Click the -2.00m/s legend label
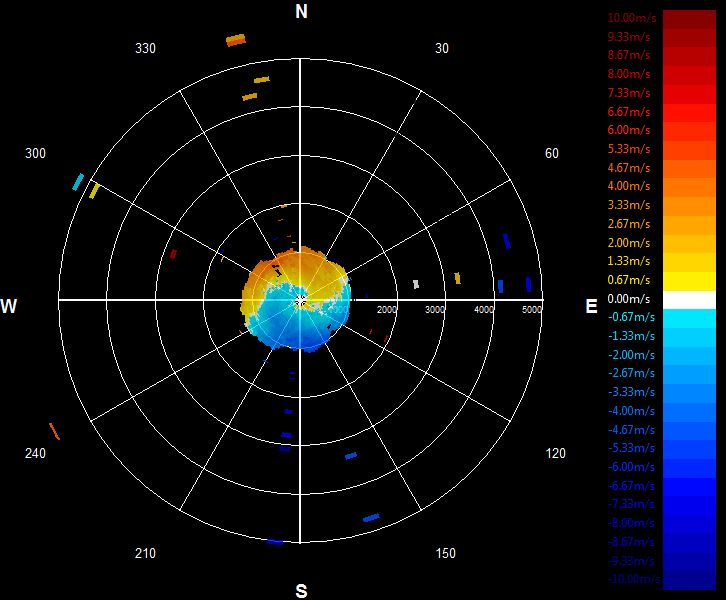The height and width of the screenshot is (600, 726). pyautogui.click(x=631, y=355)
